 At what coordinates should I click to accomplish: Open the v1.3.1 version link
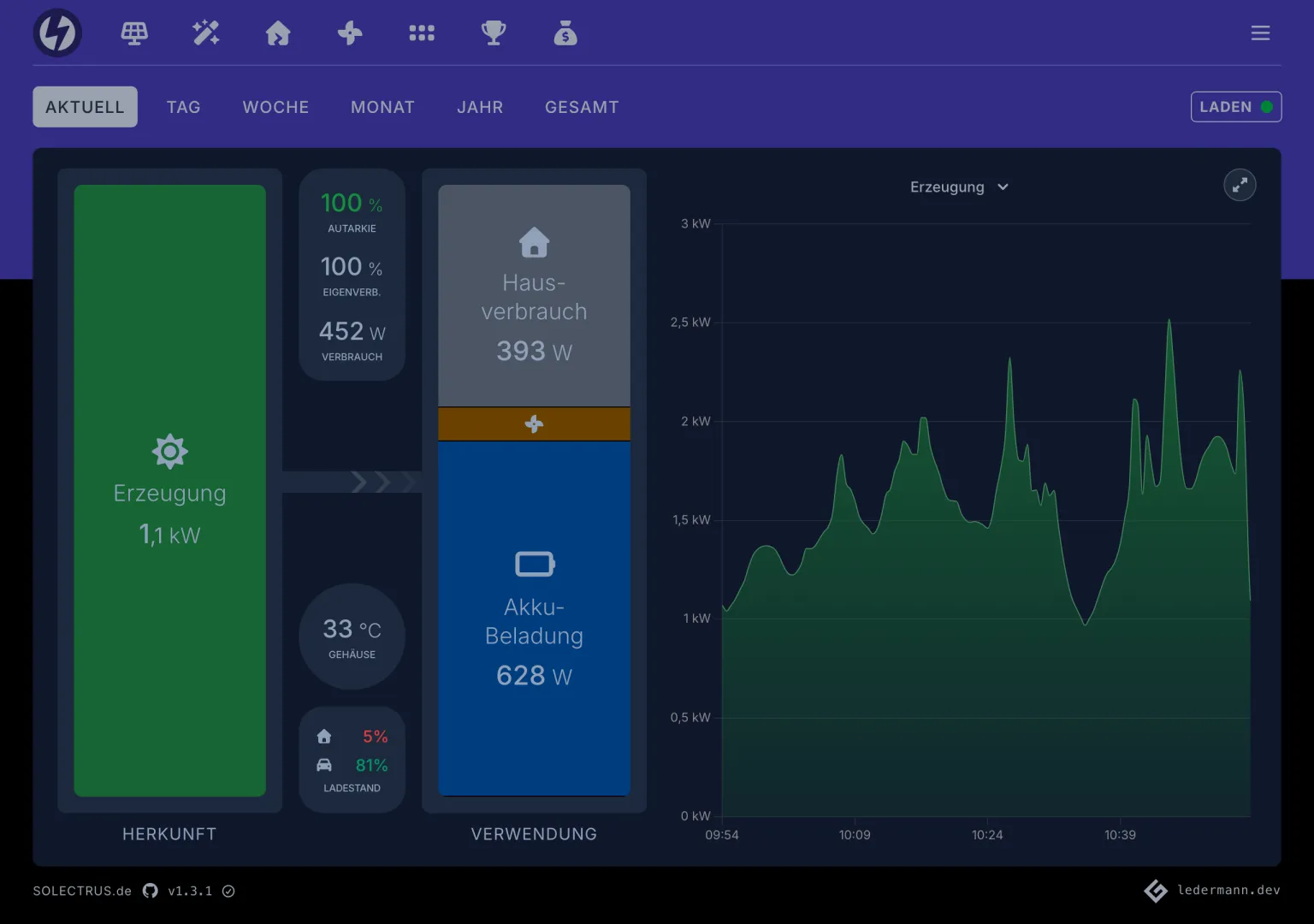190,891
